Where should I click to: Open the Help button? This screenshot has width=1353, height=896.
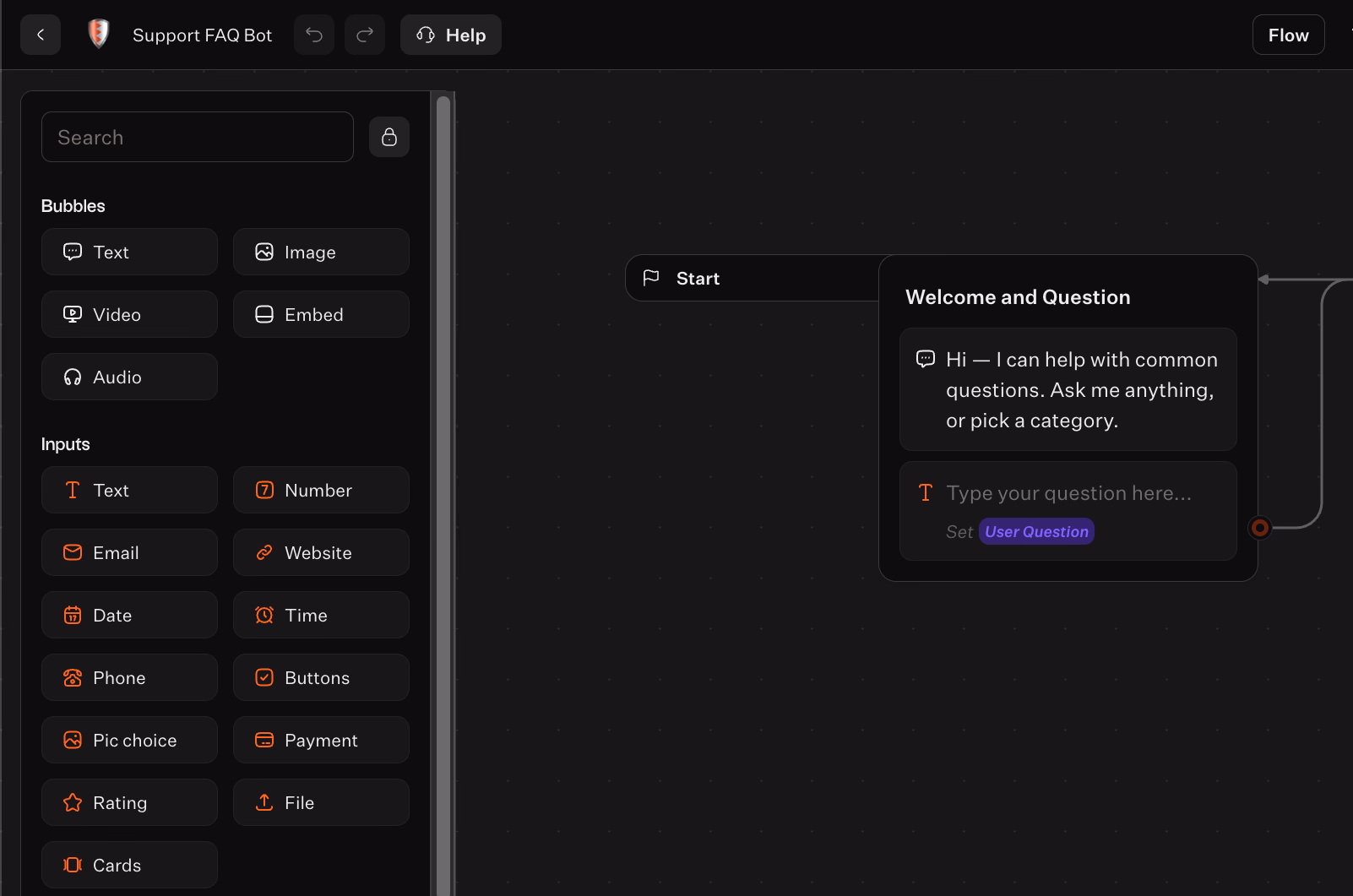coord(451,35)
